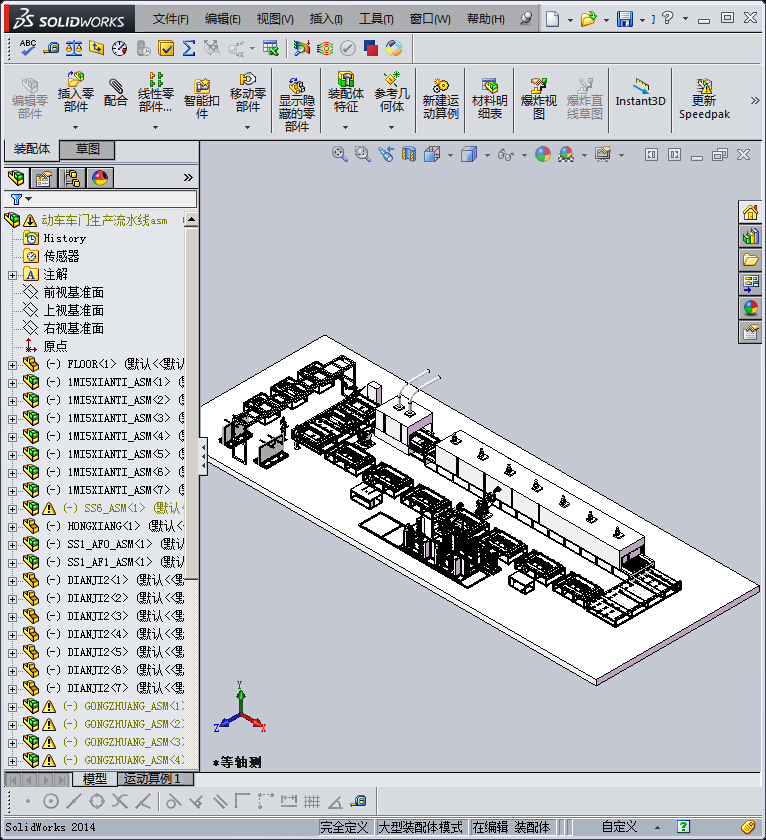This screenshot has width=766, height=840.
Task: Open the 工具(T) menu
Action: click(376, 19)
